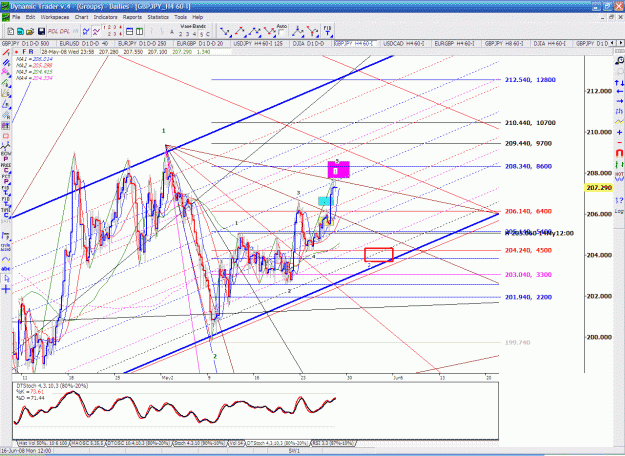Click the up three-point swing tool icon
Viewport: 625px width, 456px height.
pos(254,31)
